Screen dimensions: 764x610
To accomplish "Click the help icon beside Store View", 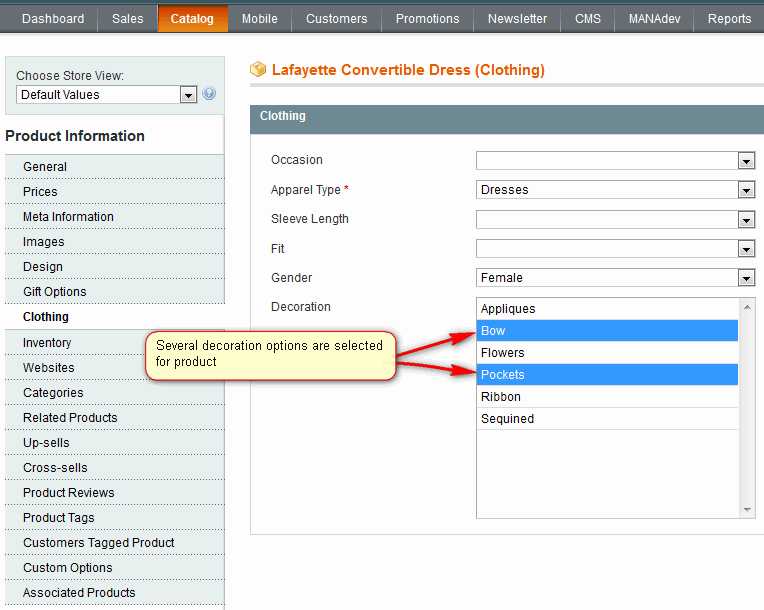I will pyautogui.click(x=209, y=94).
